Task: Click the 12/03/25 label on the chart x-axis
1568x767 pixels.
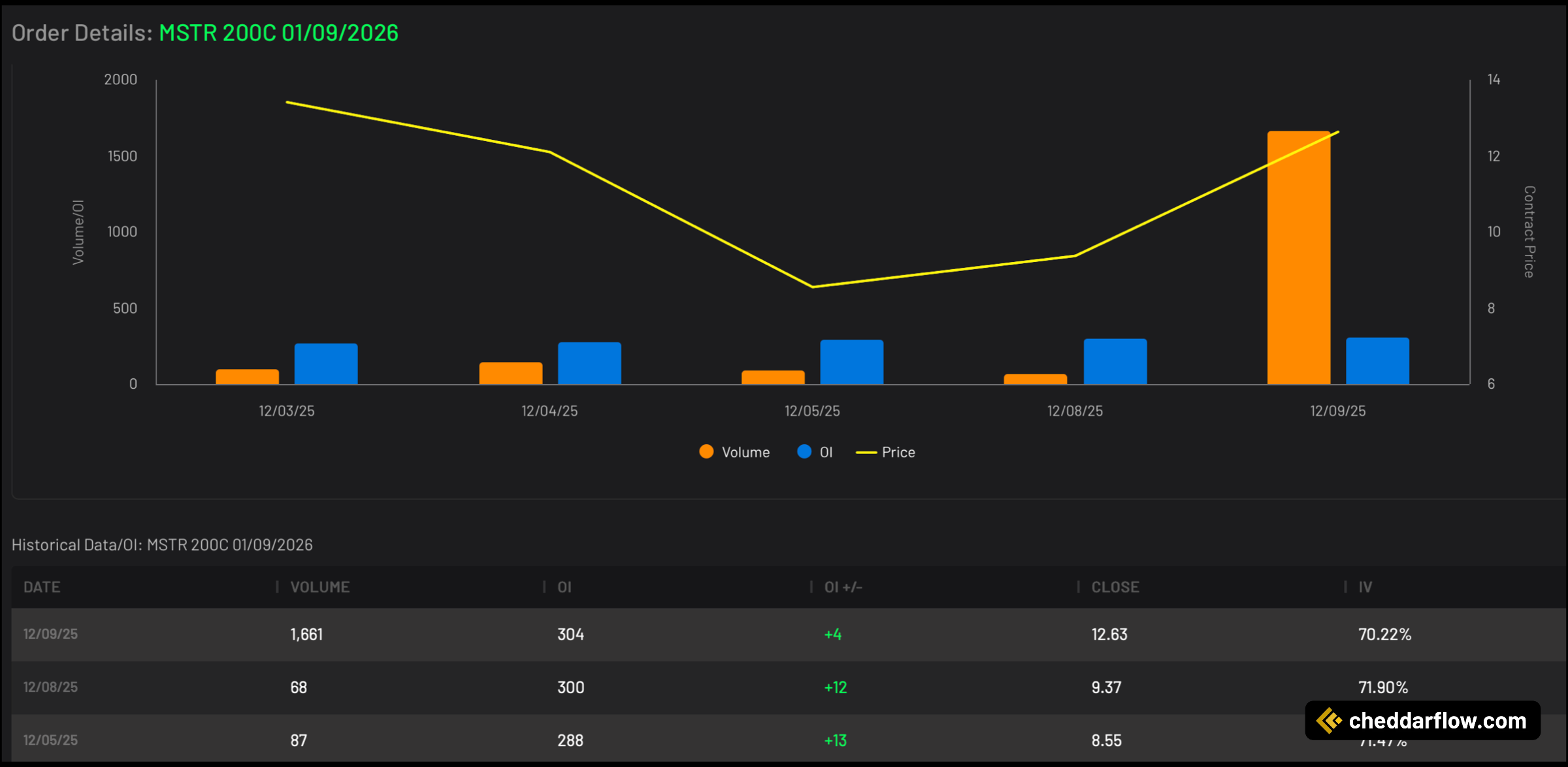Action: (x=287, y=411)
